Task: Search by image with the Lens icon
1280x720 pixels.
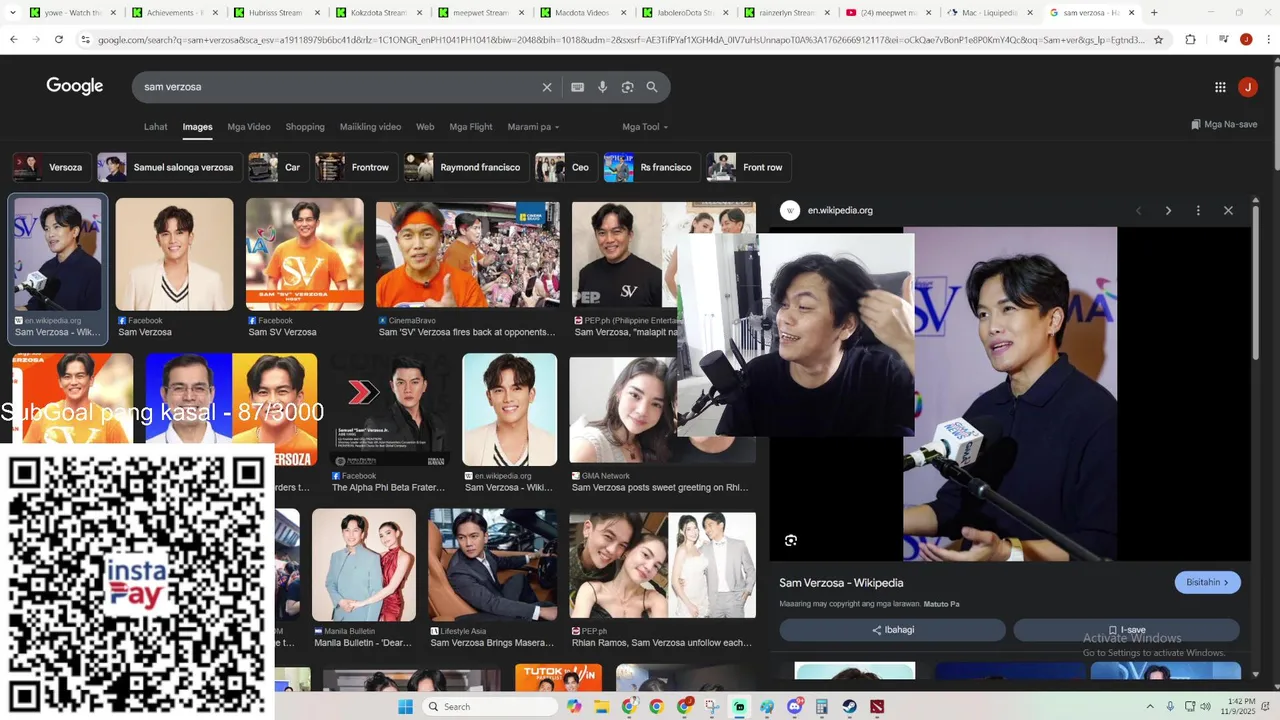Action: click(x=627, y=87)
